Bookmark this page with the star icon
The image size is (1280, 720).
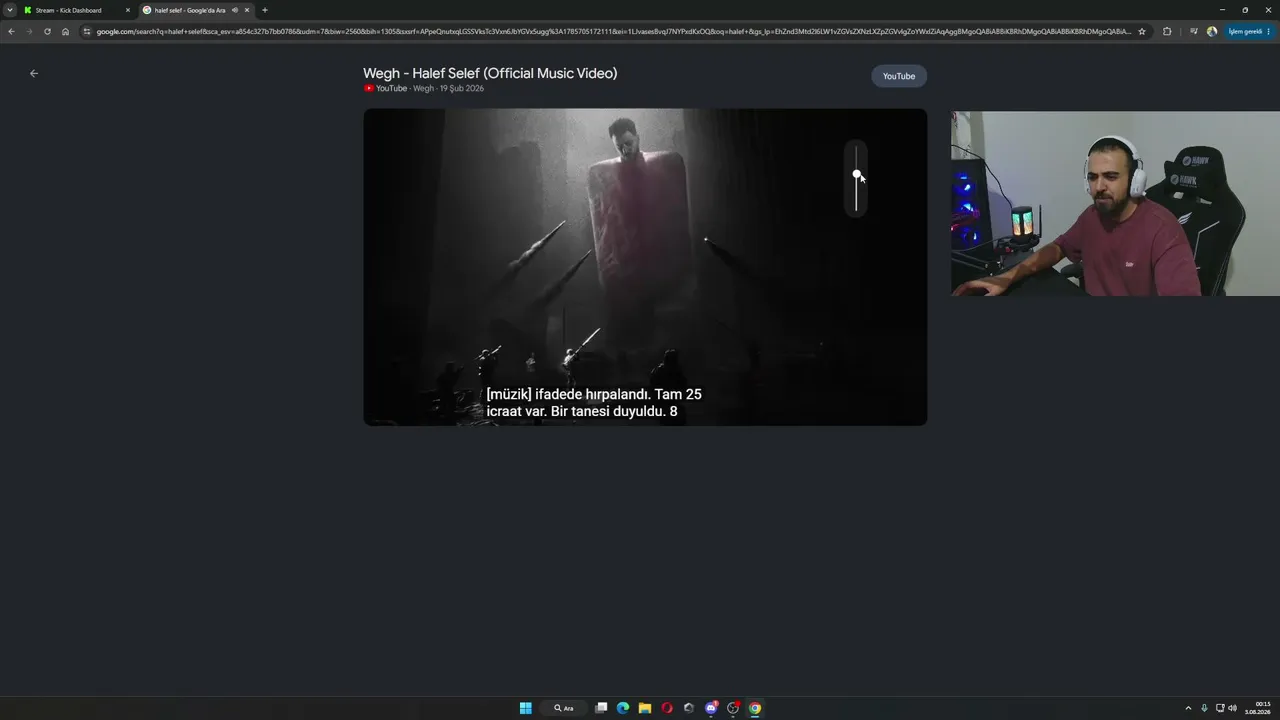pos(1142,31)
